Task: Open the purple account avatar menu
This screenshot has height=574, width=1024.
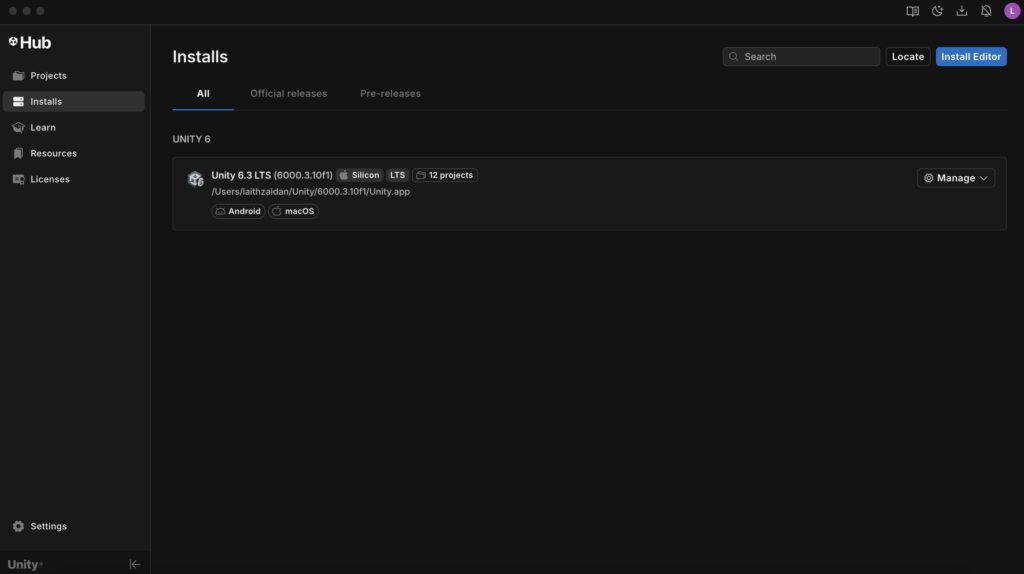Action: click(1012, 11)
